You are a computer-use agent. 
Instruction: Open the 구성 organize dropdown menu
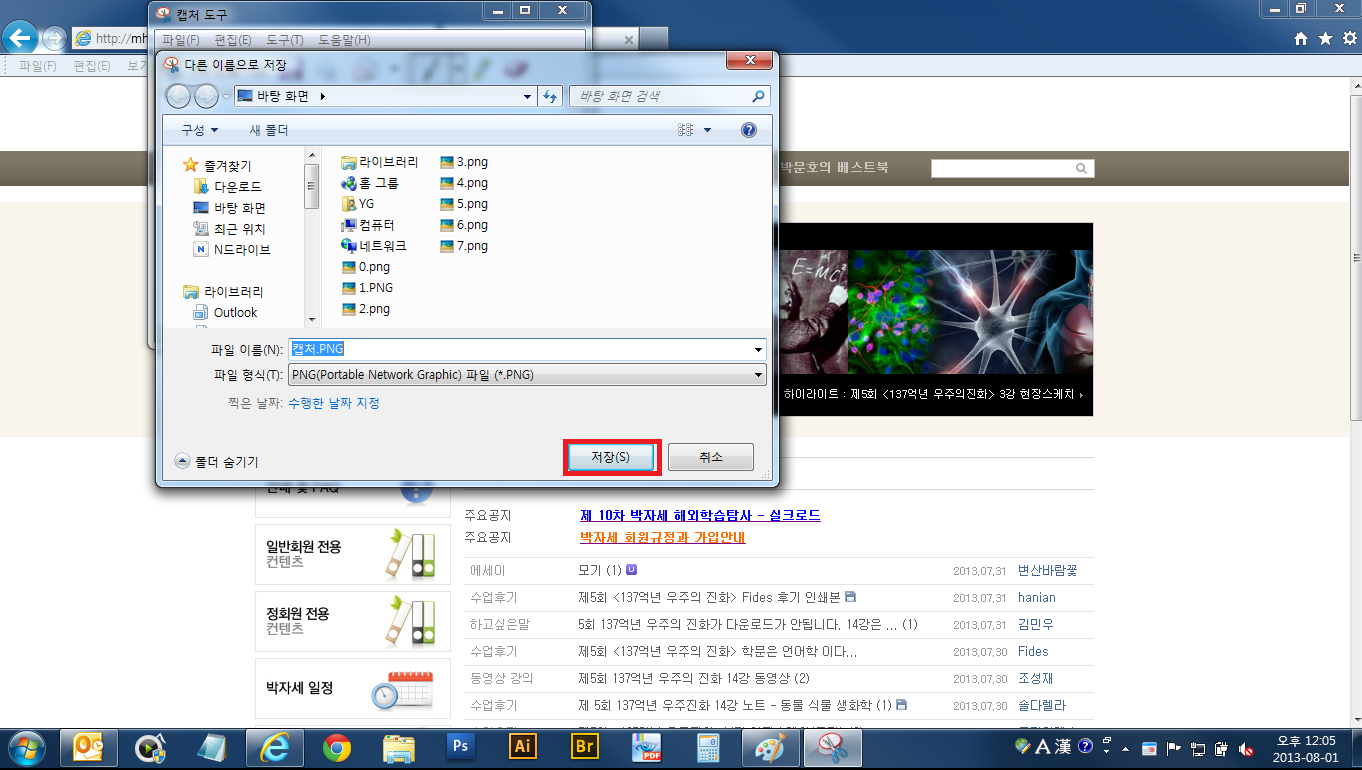click(199, 131)
